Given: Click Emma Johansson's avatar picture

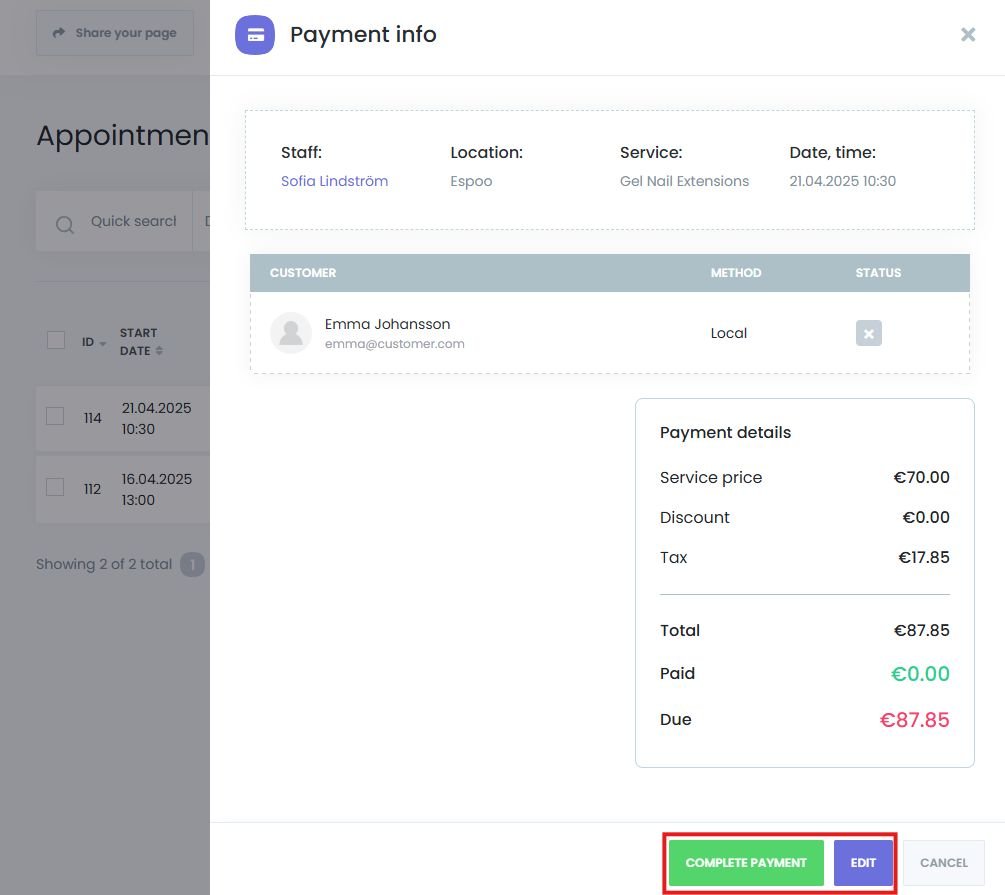Looking at the screenshot, I should tap(290, 333).
